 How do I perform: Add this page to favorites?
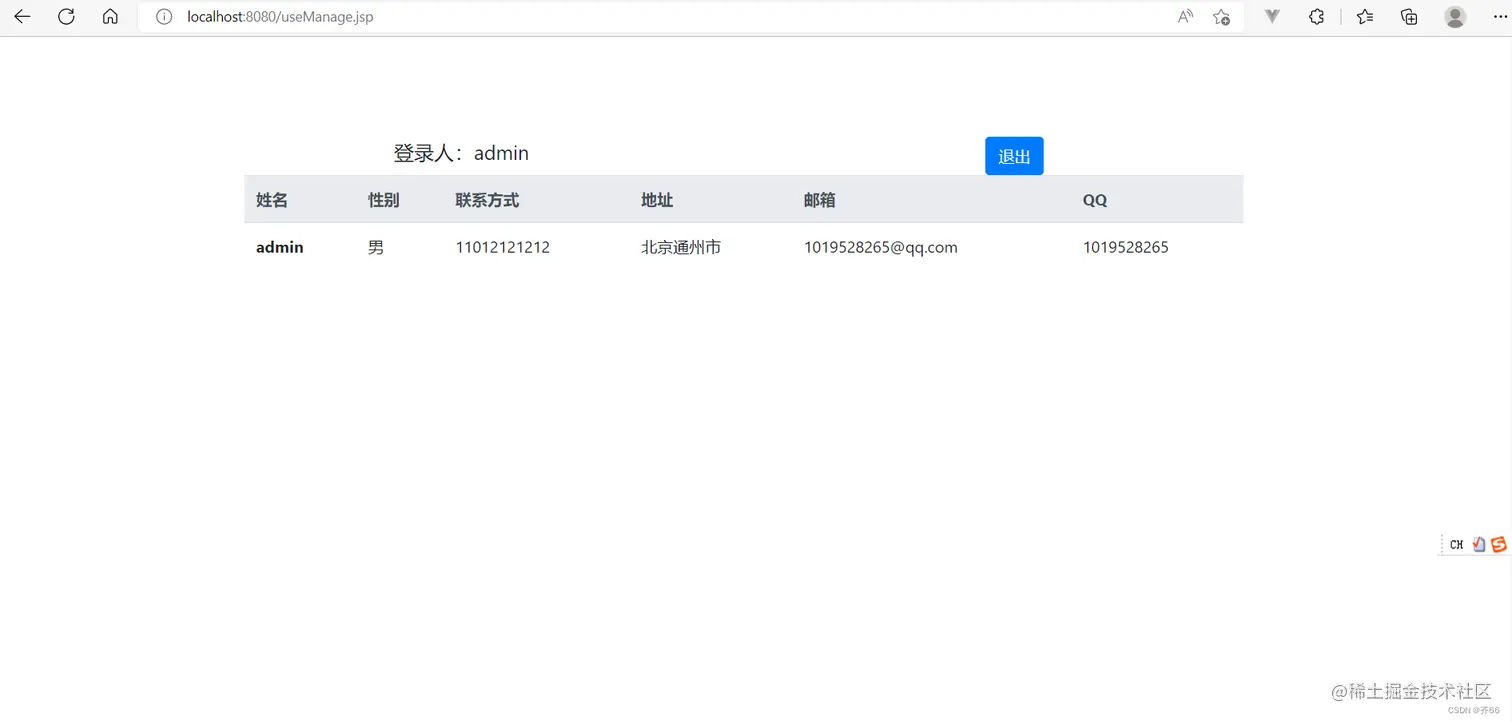point(1221,17)
